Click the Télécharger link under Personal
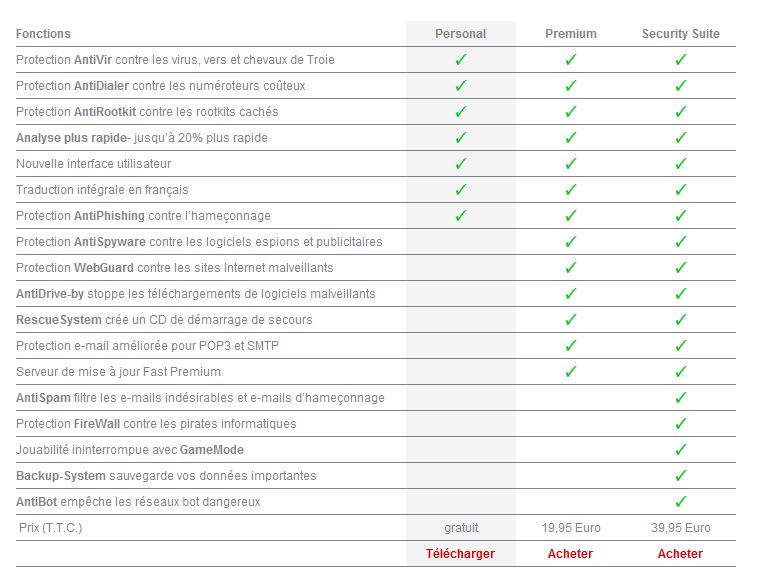757x570 pixels. point(460,554)
